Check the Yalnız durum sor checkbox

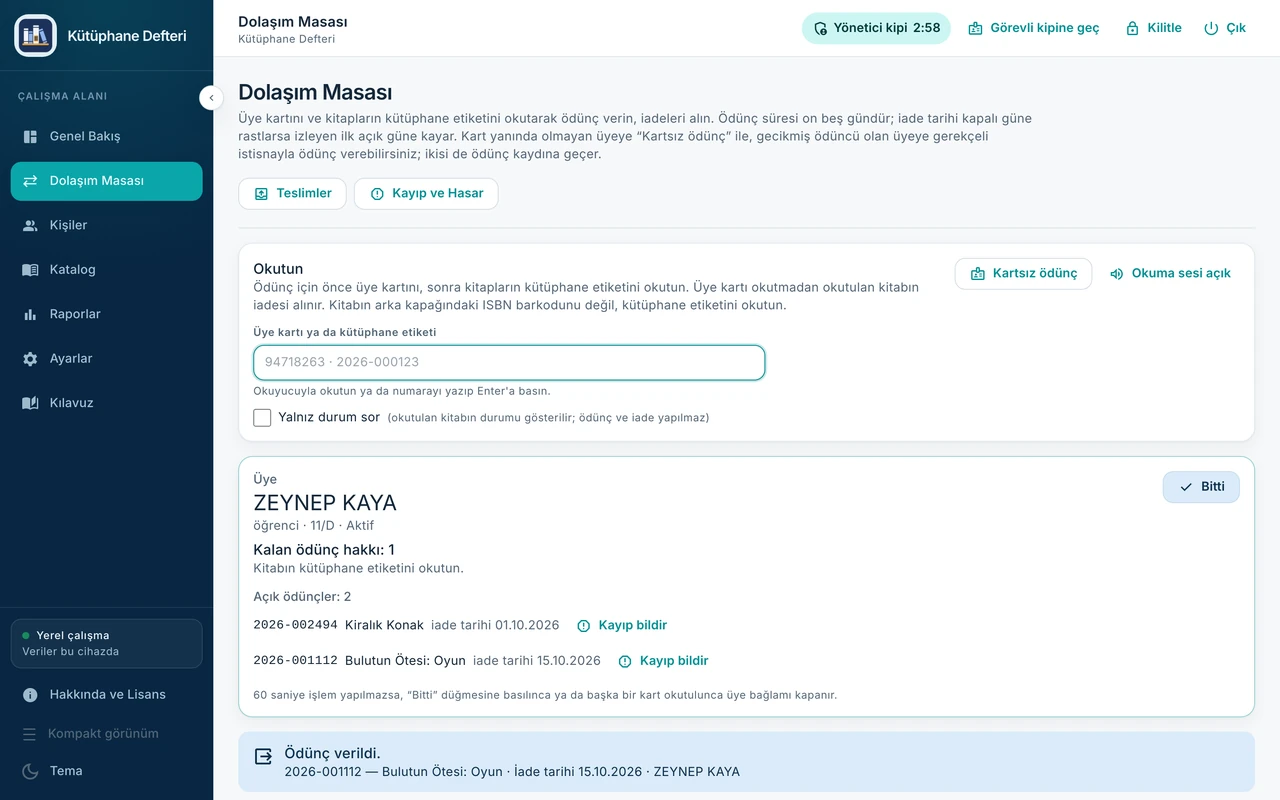tap(262, 417)
